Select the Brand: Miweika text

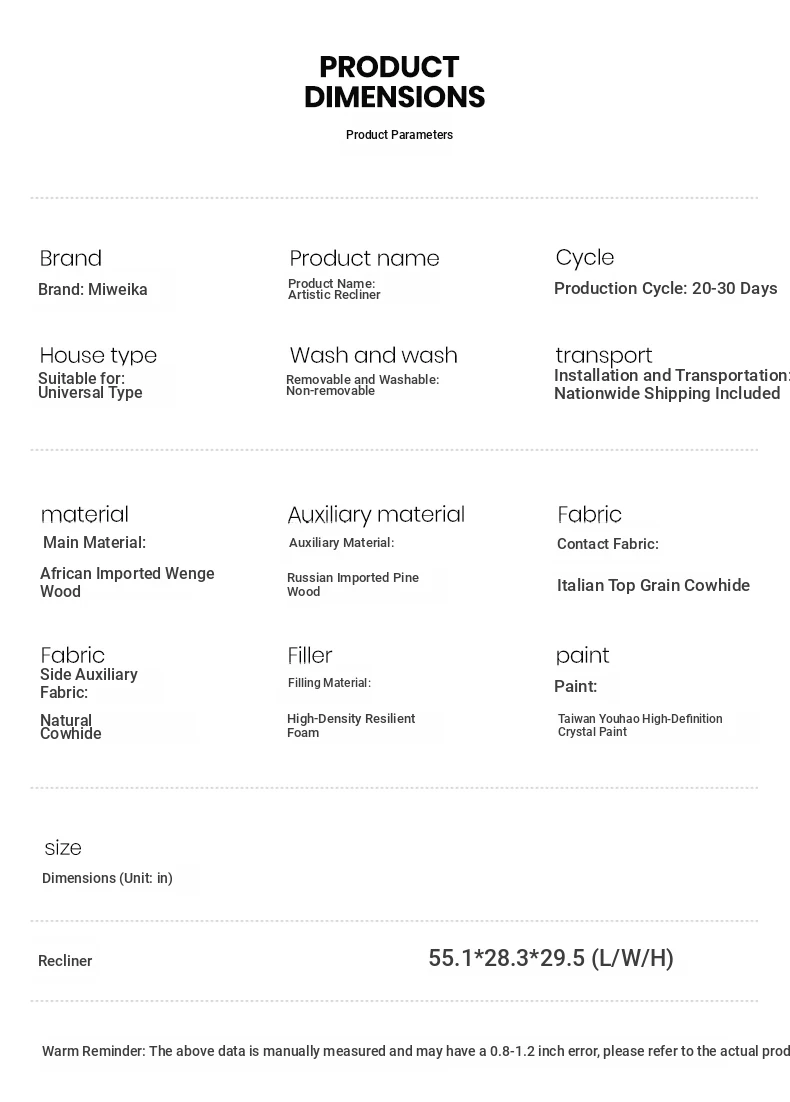tap(93, 290)
